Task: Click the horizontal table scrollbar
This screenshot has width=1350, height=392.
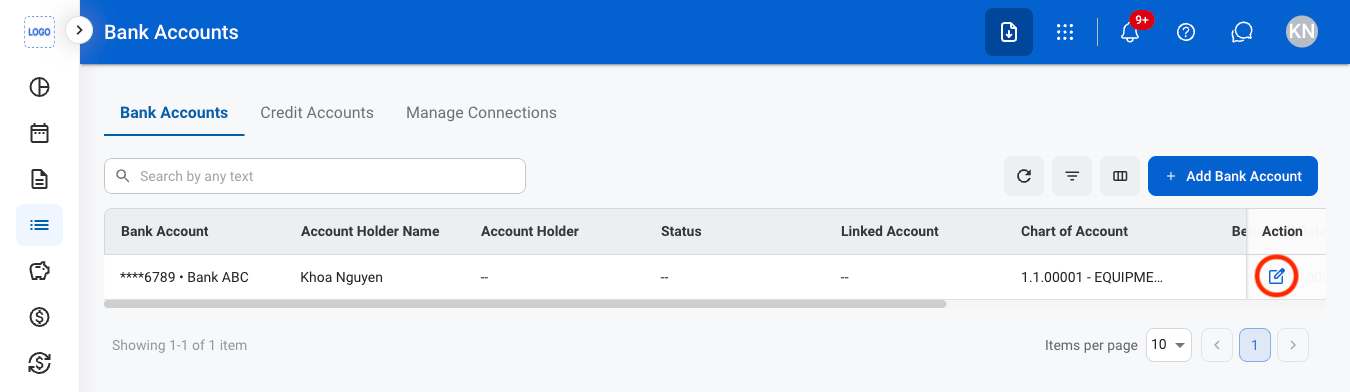Action: pos(525,303)
